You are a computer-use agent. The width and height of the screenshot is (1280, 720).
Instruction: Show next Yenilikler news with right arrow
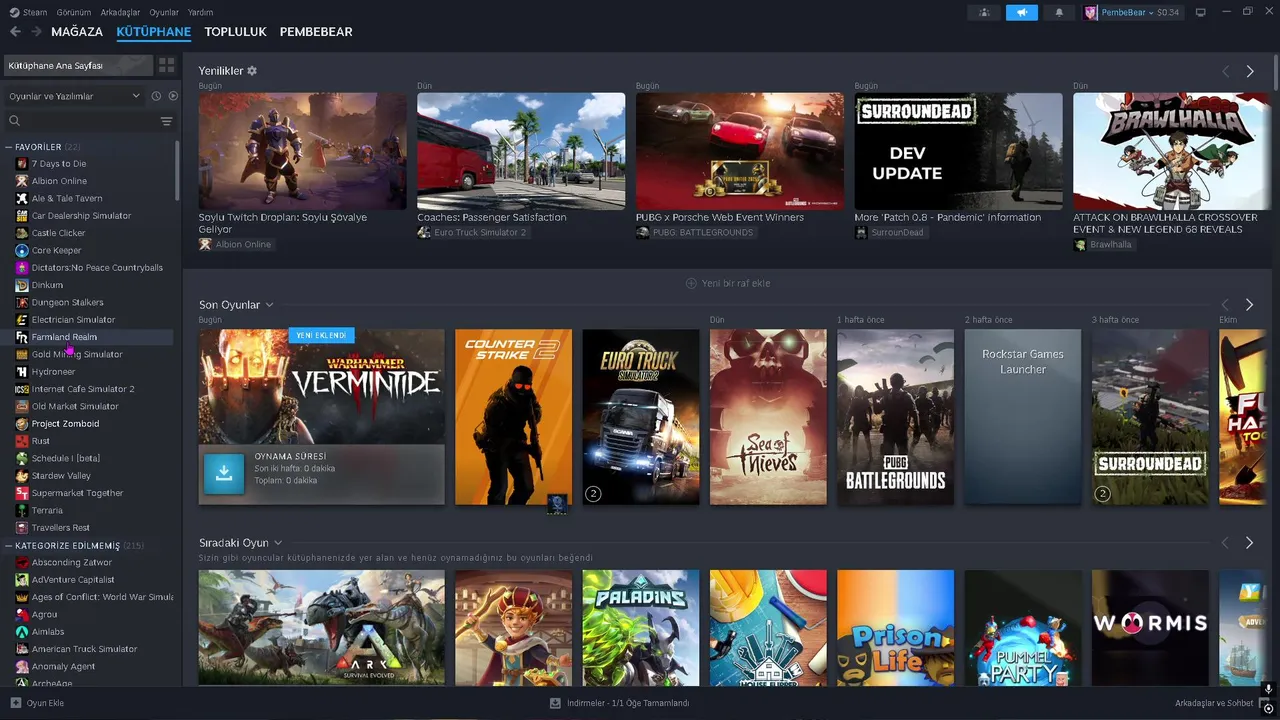click(1250, 72)
